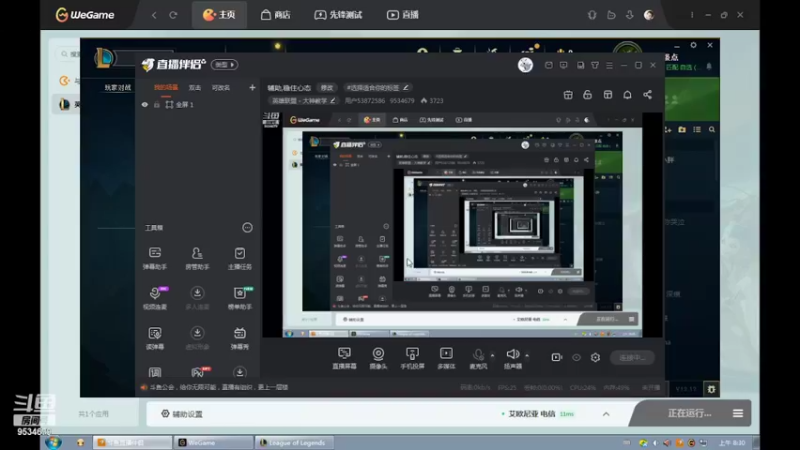Open 弹幕助手 danmaku assistant tool
This screenshot has height=450, width=800.
coord(155,258)
